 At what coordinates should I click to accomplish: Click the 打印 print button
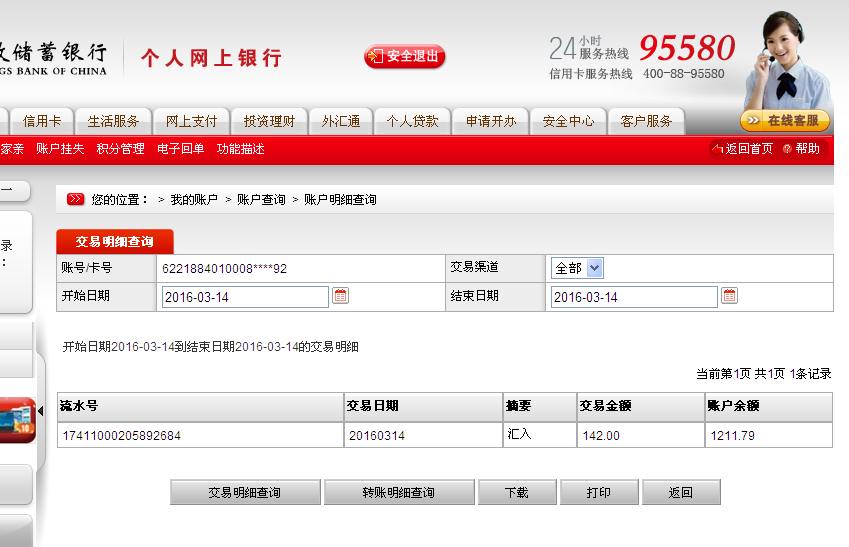(598, 493)
